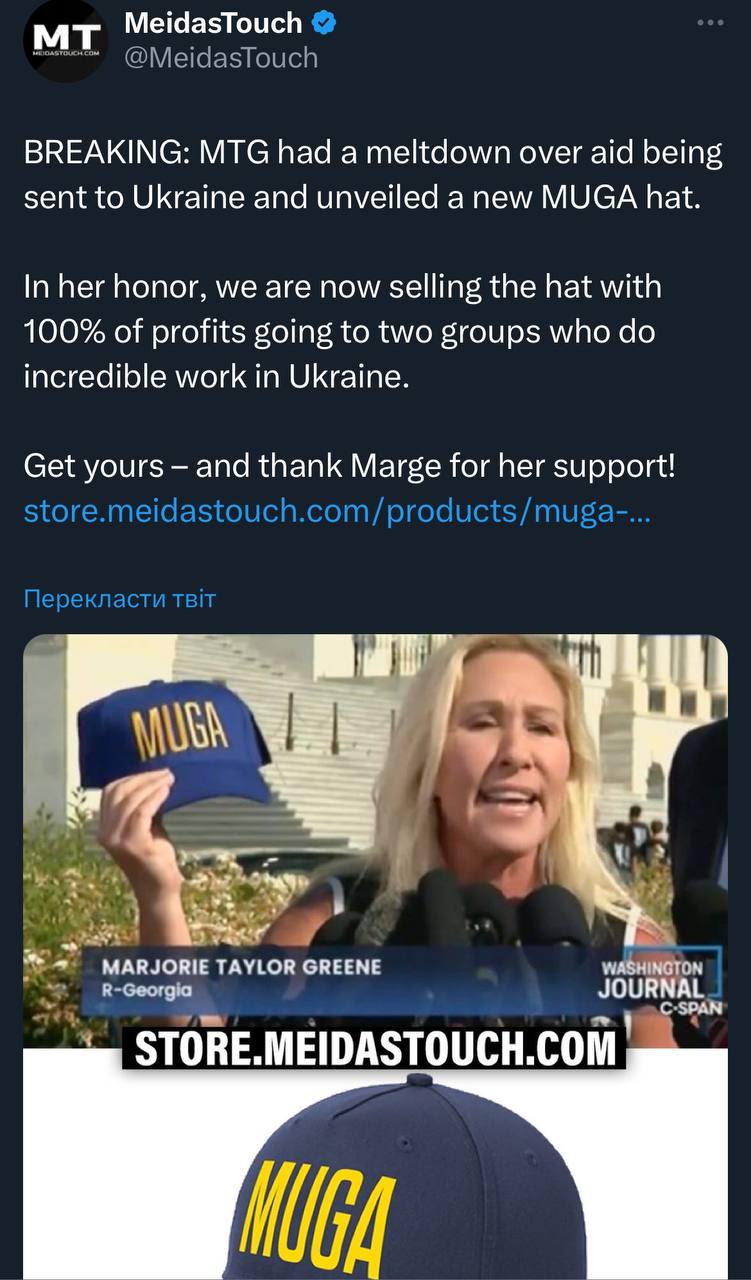Open the attached C-SPAN press conference photo
This screenshot has height=1280, width=751.
[375, 840]
